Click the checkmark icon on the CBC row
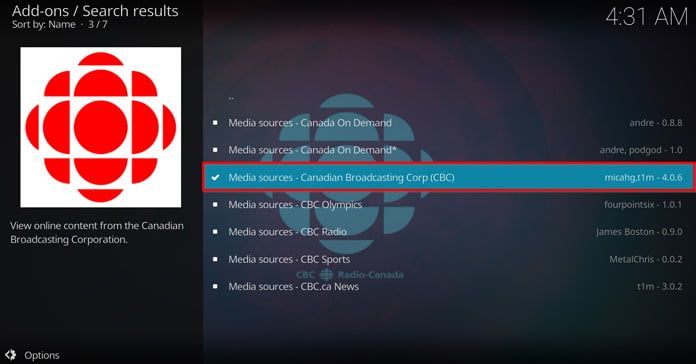 [215, 177]
